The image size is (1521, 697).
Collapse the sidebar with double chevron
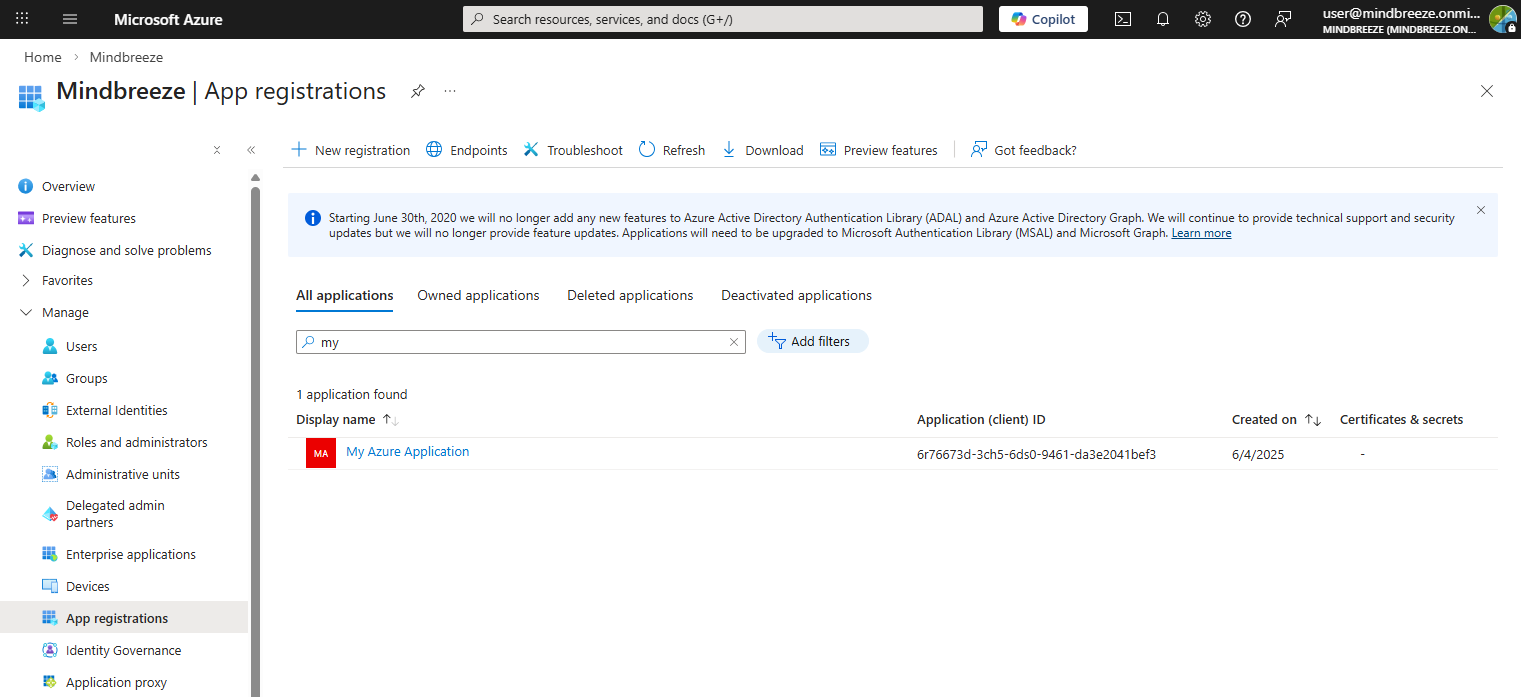point(251,150)
